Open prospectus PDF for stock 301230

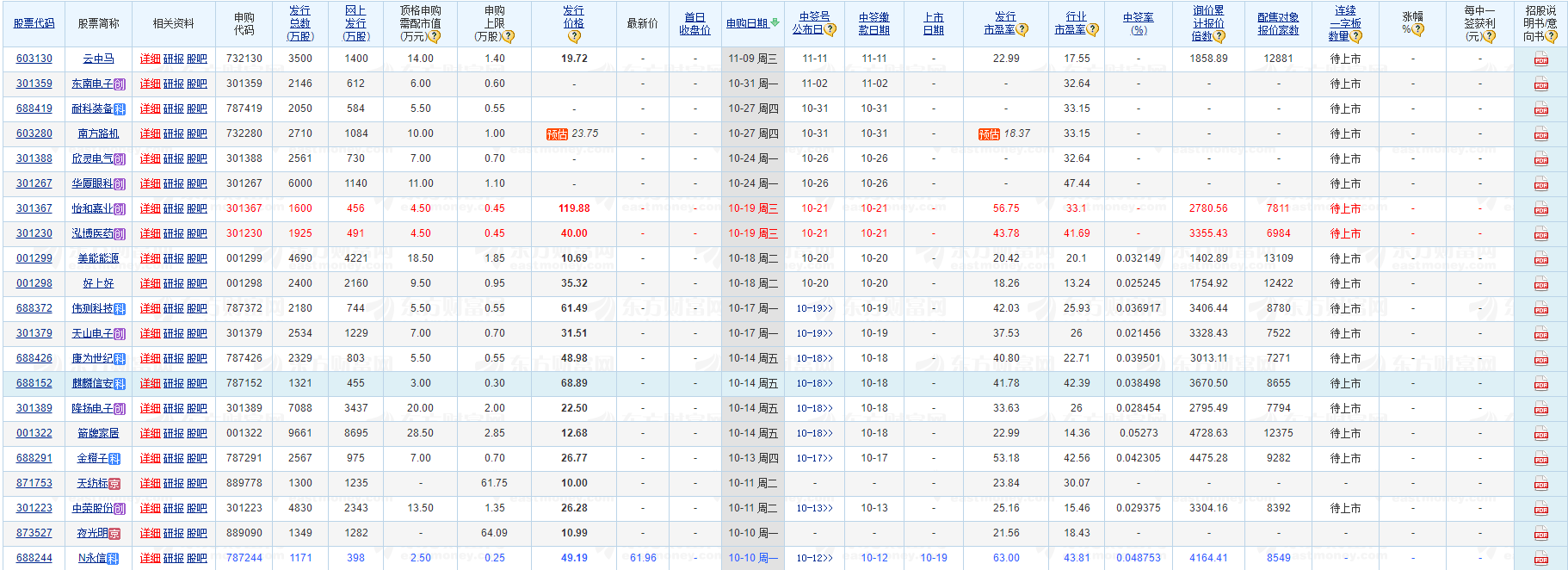point(1540,234)
